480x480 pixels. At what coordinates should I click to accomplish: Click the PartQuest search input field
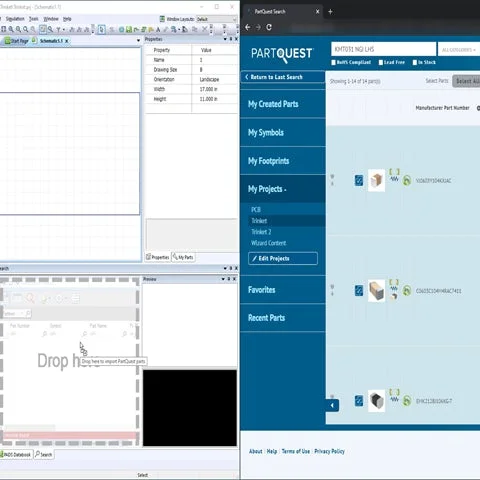pos(383,49)
